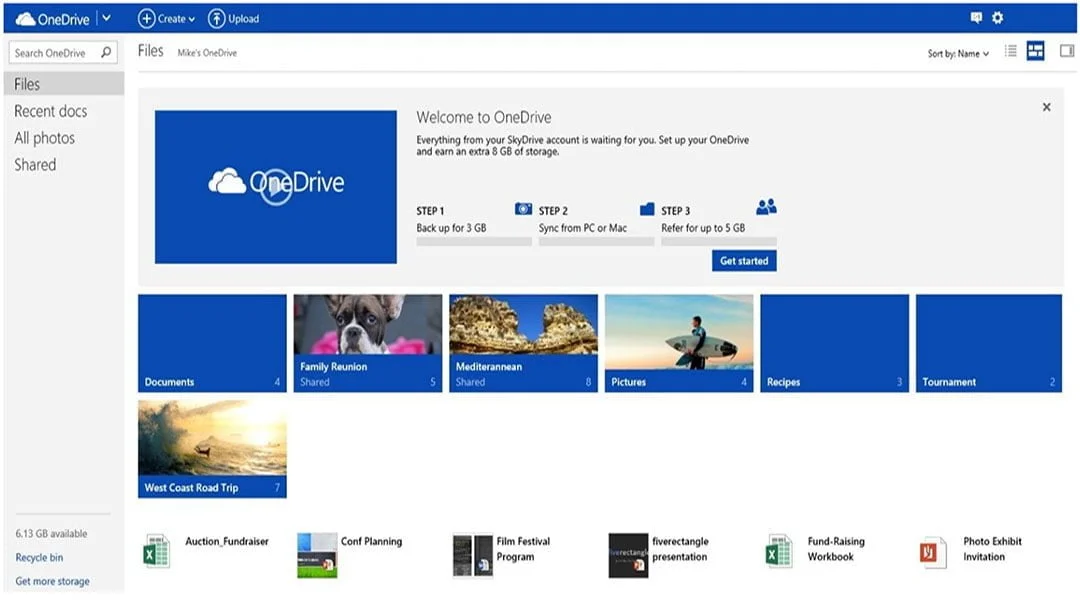Screen dimensions: 1080x600
Task: Click the Upload arrow icon
Action: (x=217, y=18)
